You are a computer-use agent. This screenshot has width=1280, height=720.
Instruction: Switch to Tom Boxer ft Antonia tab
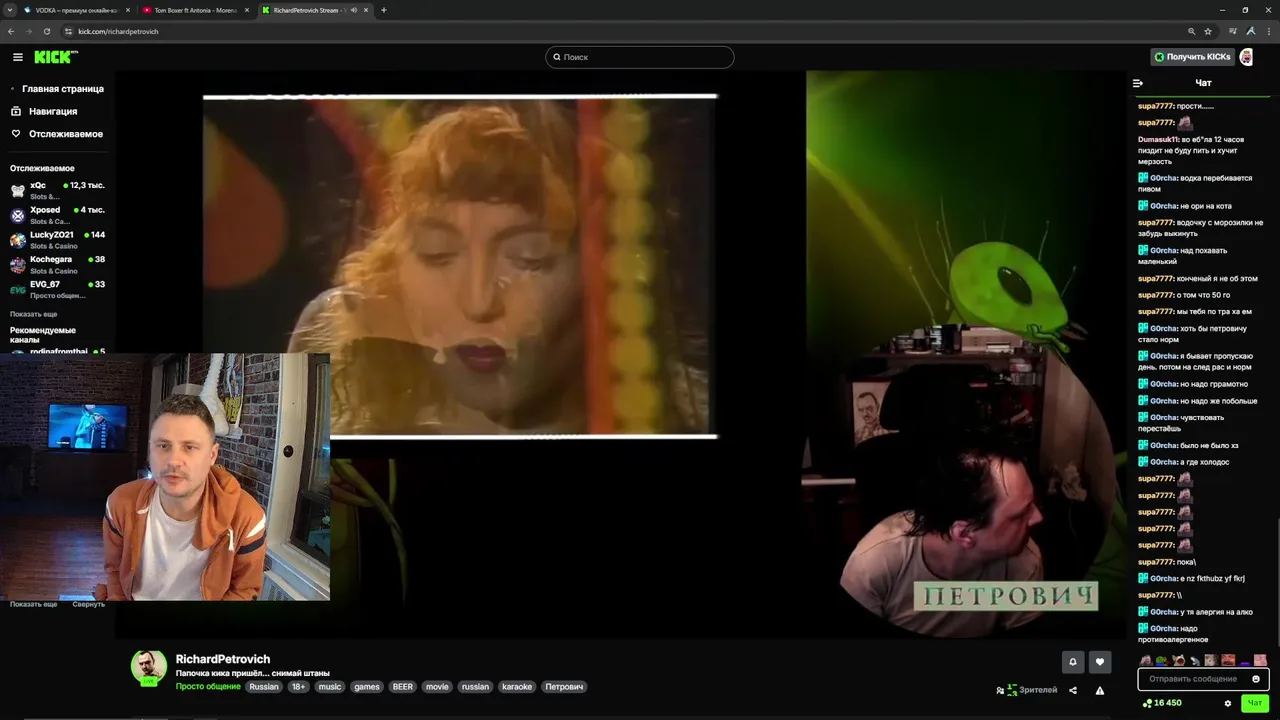pyautogui.click(x=195, y=10)
